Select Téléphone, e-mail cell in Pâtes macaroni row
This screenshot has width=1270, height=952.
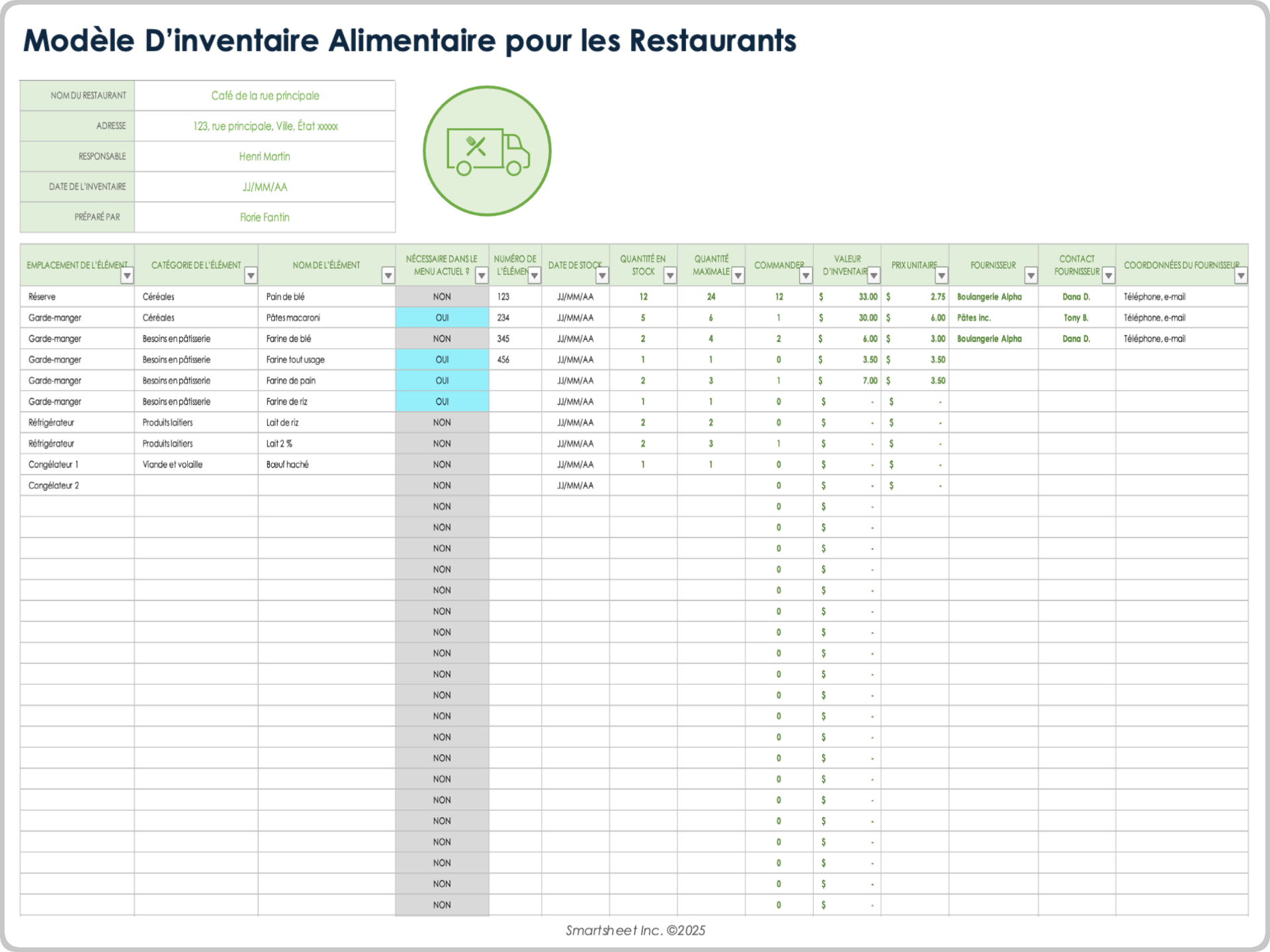pyautogui.click(x=1182, y=318)
